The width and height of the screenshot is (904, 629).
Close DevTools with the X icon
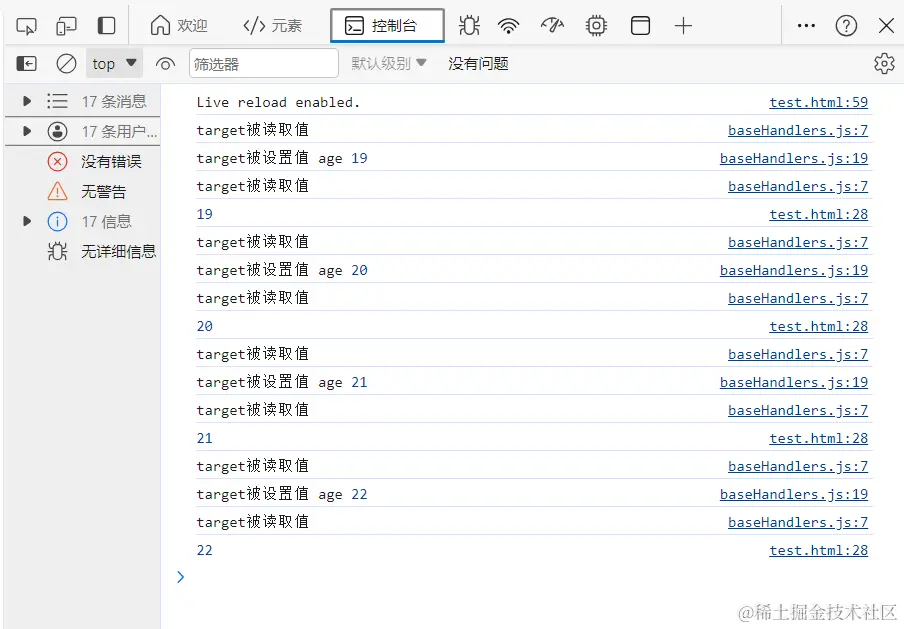[x=886, y=26]
